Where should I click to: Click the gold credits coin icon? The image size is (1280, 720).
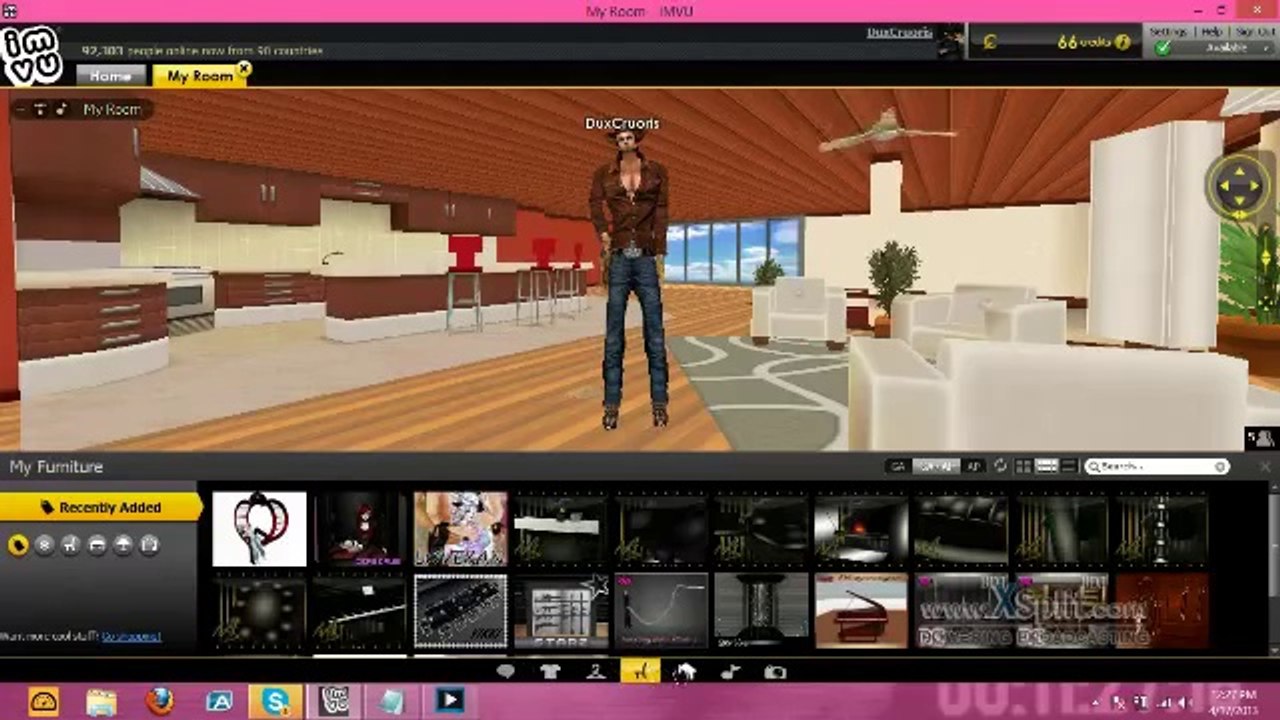pos(989,42)
